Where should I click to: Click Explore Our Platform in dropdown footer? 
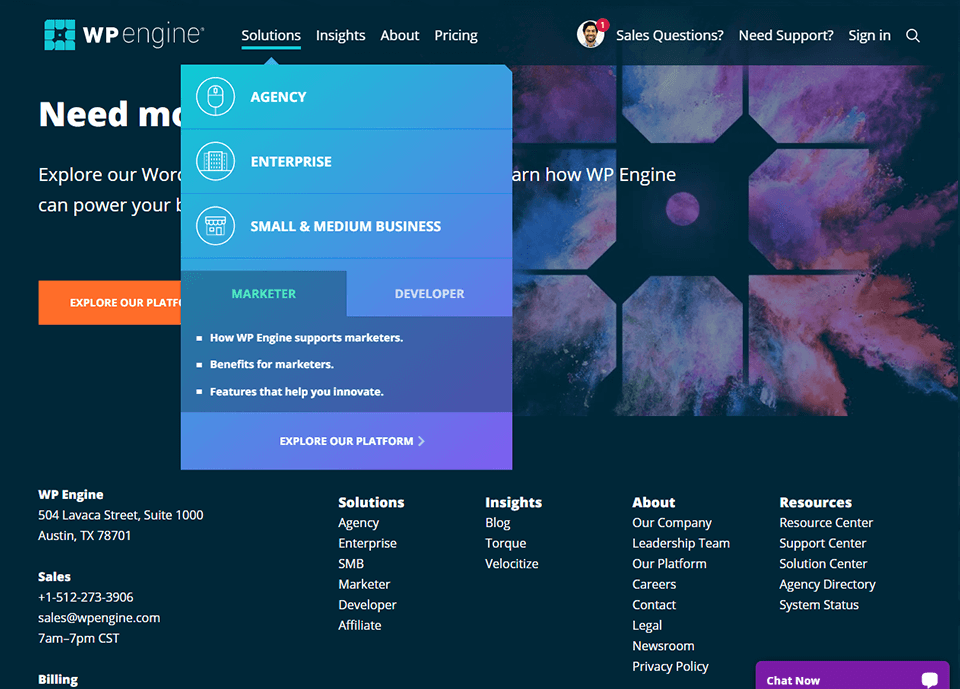[x=352, y=441]
